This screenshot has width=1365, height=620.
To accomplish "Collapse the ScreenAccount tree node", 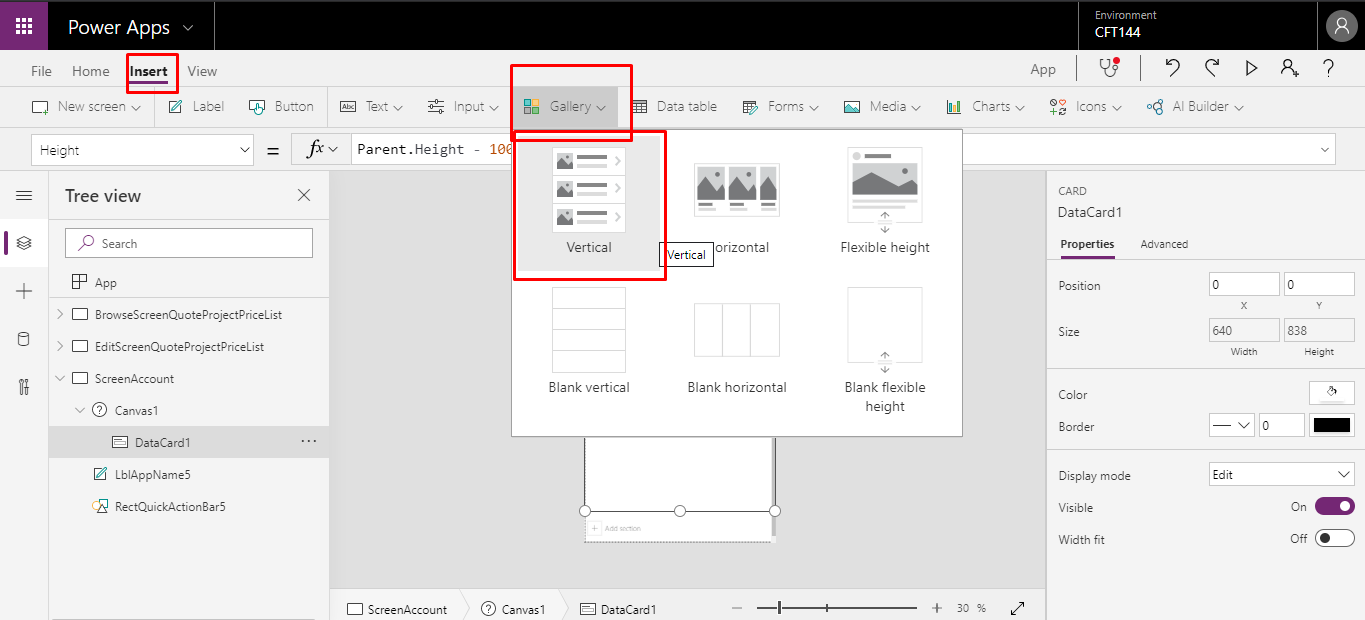I will click(60, 378).
